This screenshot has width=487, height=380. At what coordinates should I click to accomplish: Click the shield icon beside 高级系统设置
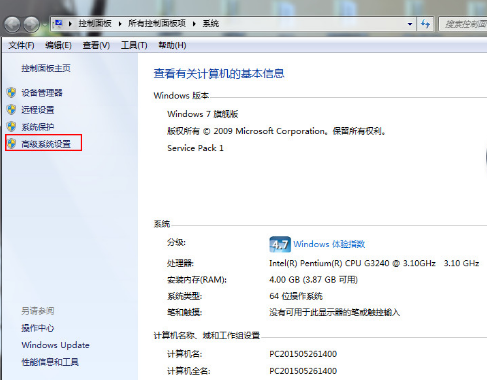12,143
